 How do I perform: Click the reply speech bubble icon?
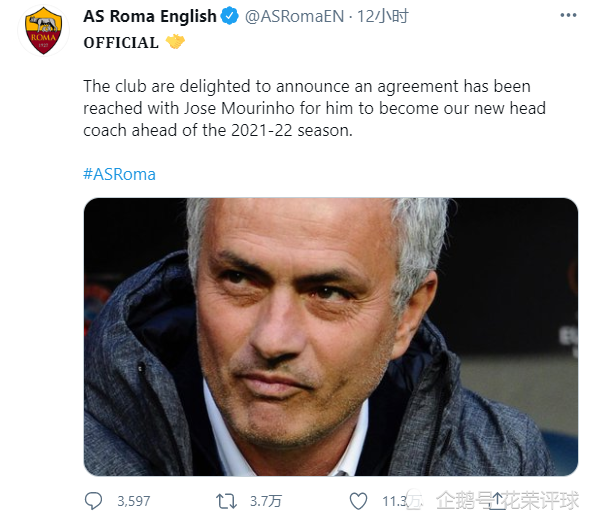(x=93, y=501)
